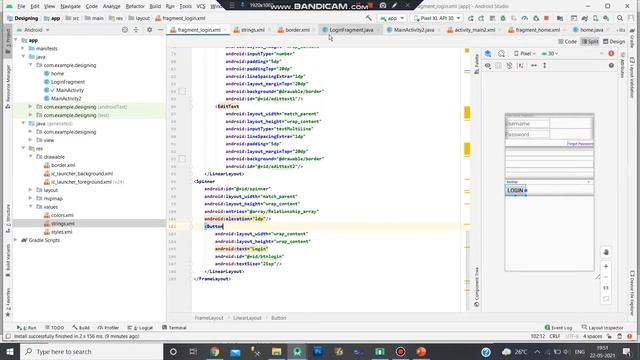Open the API 30 dropdown in preview
The image size is (640, 360).
tap(550, 53)
